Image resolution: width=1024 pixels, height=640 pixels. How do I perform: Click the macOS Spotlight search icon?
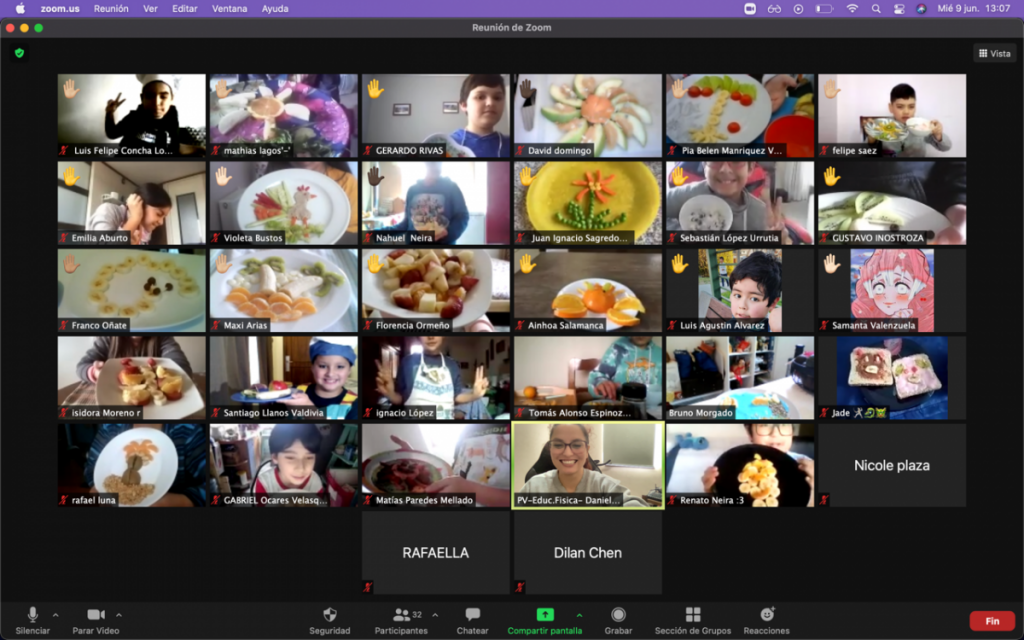(x=876, y=8)
